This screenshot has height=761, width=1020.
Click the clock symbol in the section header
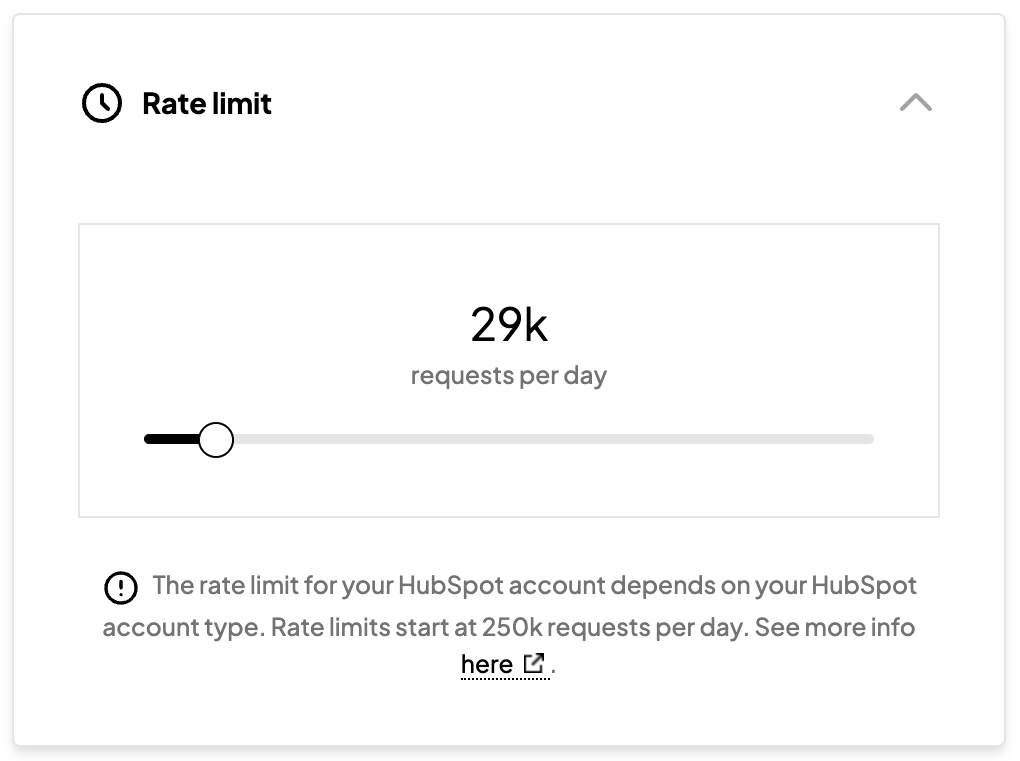(100, 102)
